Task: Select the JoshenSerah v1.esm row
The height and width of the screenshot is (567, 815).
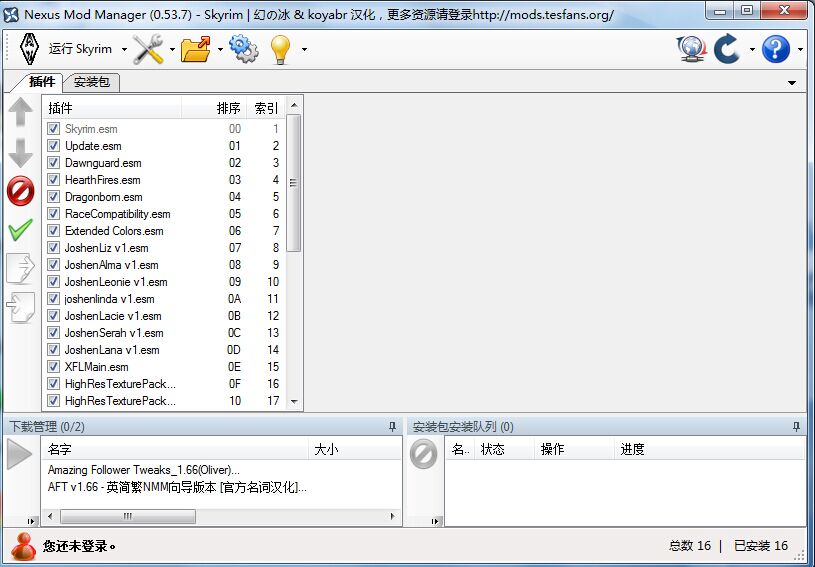Action: click(x=164, y=333)
